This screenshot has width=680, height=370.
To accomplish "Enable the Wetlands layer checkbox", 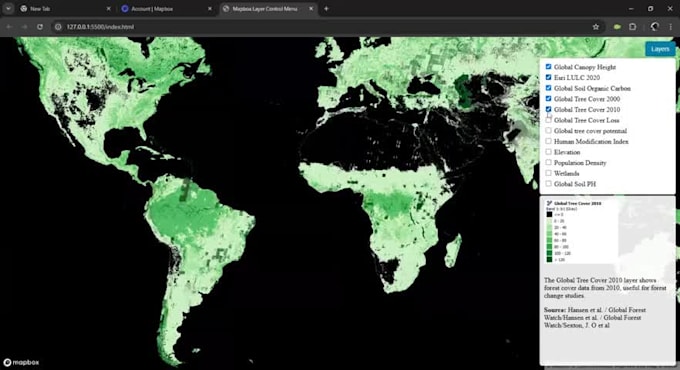I will [x=549, y=173].
